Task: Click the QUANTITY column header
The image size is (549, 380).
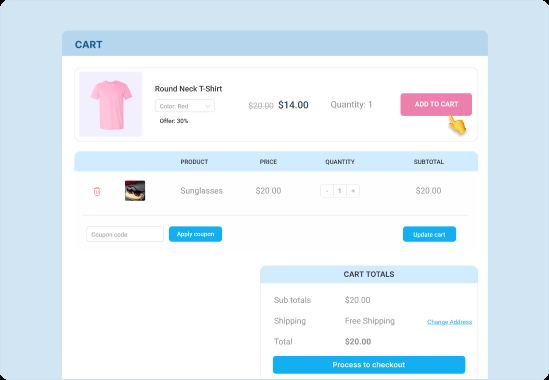Action: [340, 162]
